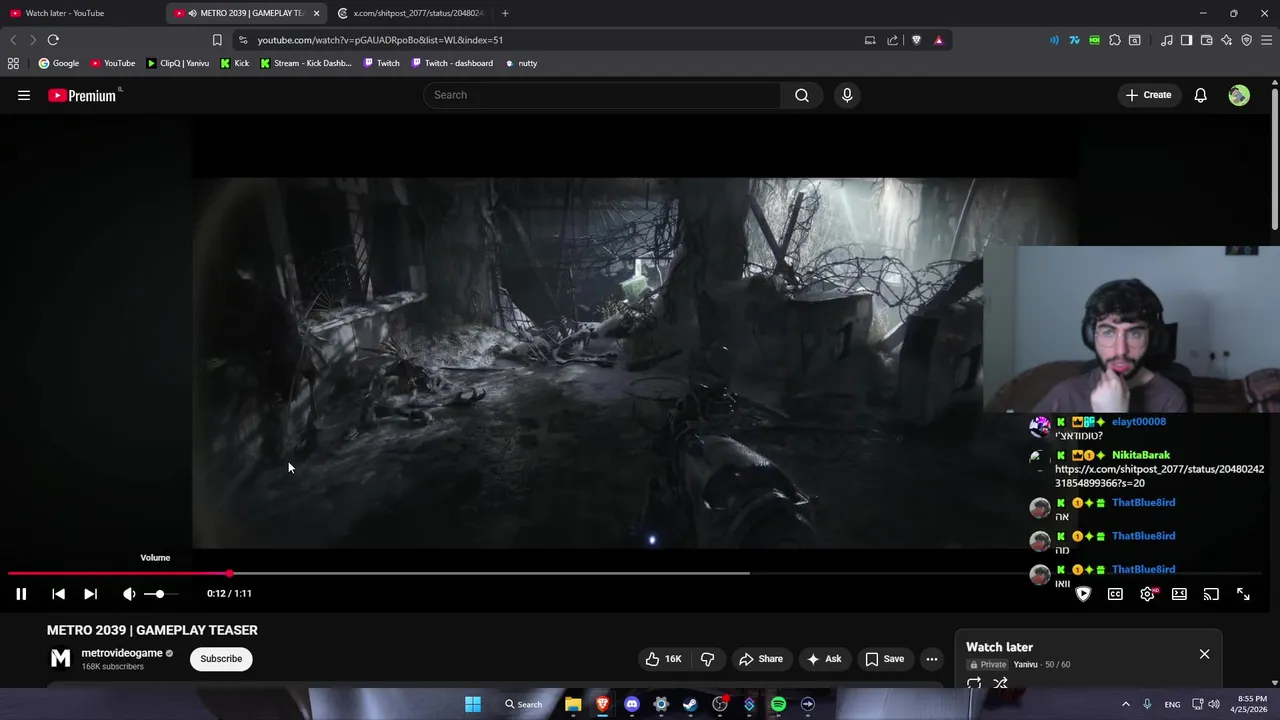Open Windows Start menu
Screen dimensions: 1280x720
click(x=473, y=704)
